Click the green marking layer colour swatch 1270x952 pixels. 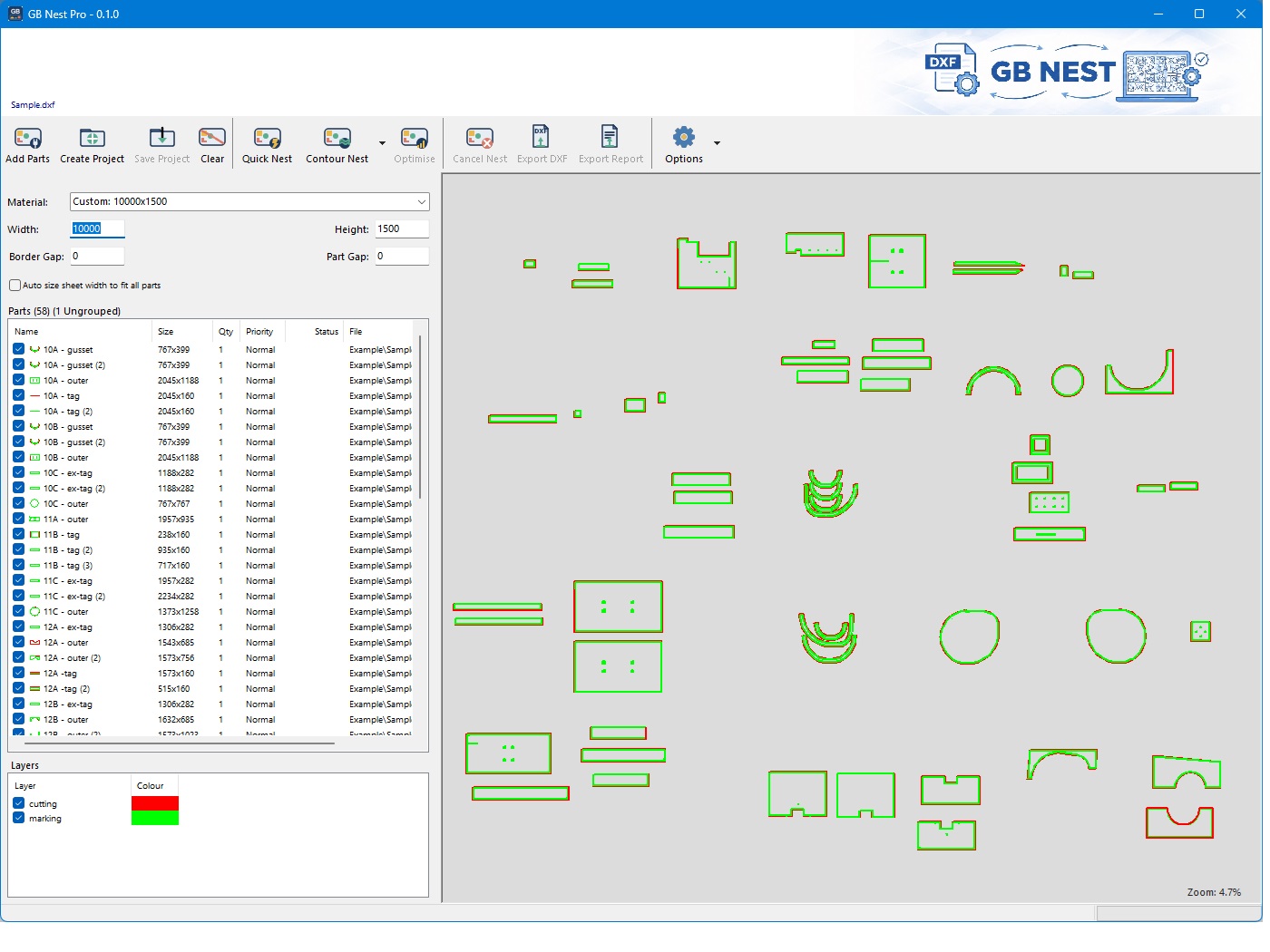[155, 818]
